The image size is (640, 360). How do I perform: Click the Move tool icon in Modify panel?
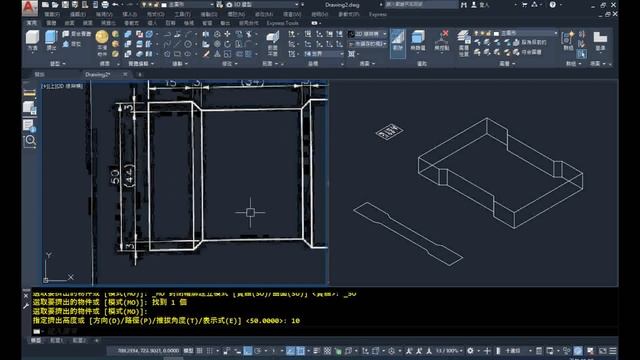[x=227, y=34]
